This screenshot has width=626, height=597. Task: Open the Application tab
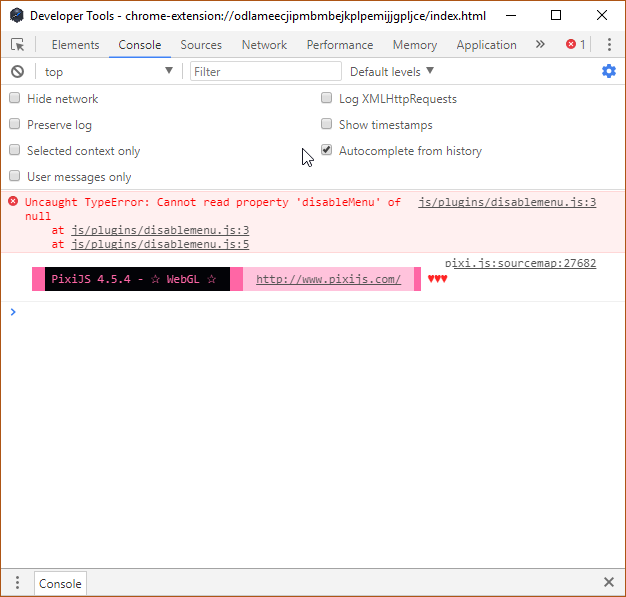point(486,45)
